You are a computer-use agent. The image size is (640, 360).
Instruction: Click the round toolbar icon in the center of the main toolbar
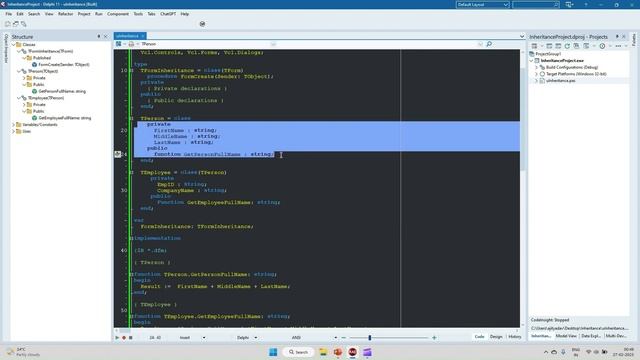tap(202, 24)
